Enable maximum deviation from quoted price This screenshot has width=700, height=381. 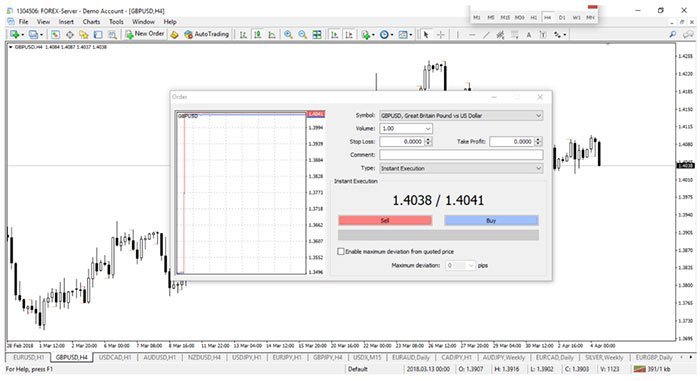[341, 251]
